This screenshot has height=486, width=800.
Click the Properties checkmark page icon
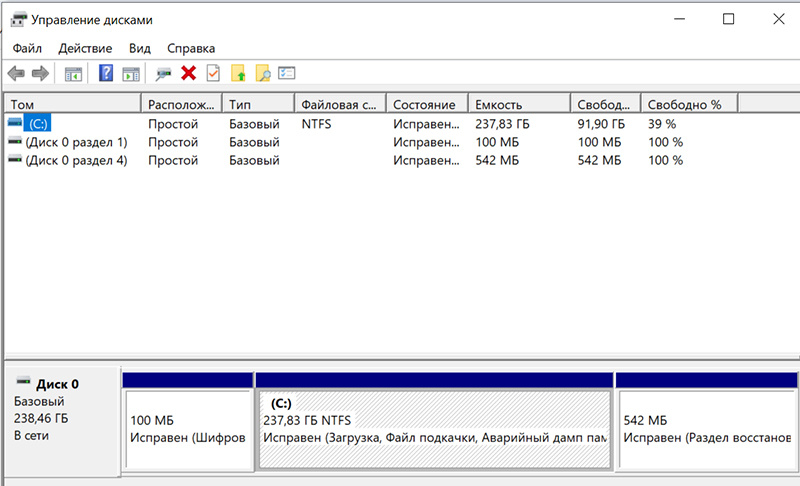(x=213, y=73)
